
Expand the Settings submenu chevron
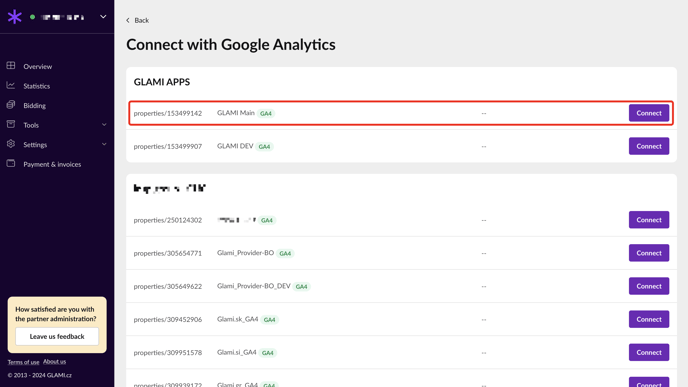pyautogui.click(x=104, y=144)
